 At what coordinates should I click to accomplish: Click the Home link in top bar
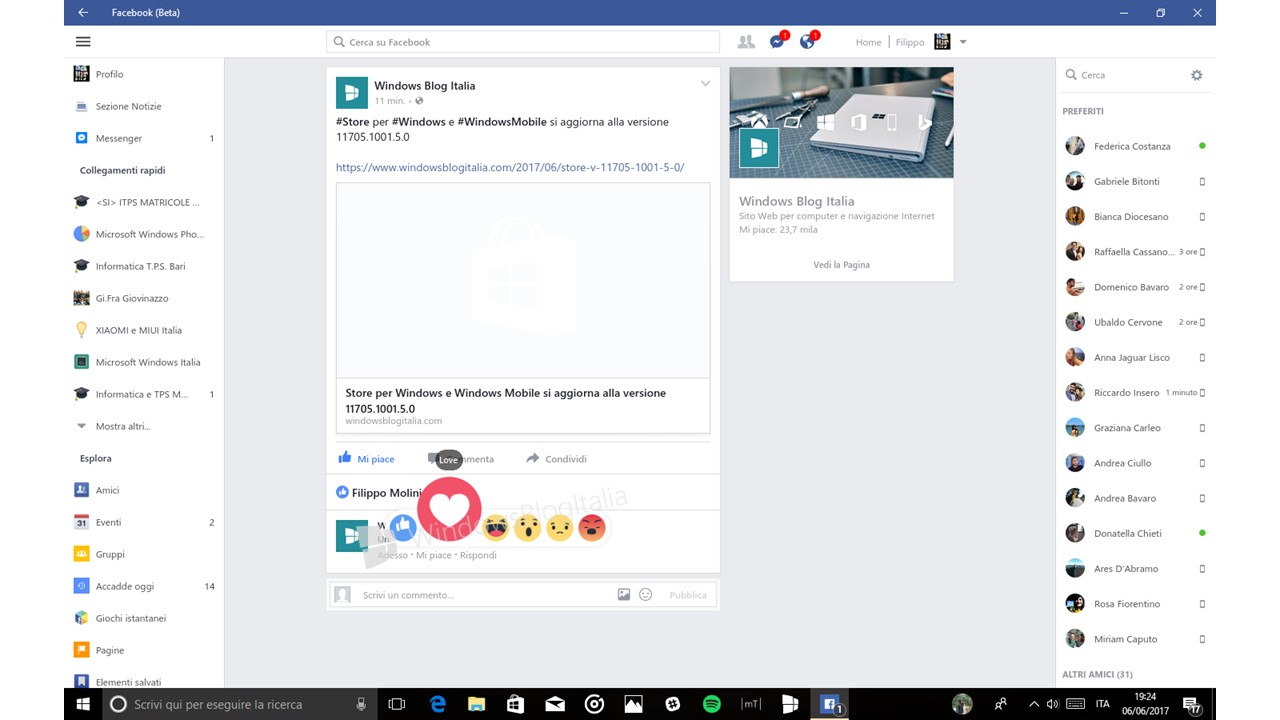pos(868,42)
